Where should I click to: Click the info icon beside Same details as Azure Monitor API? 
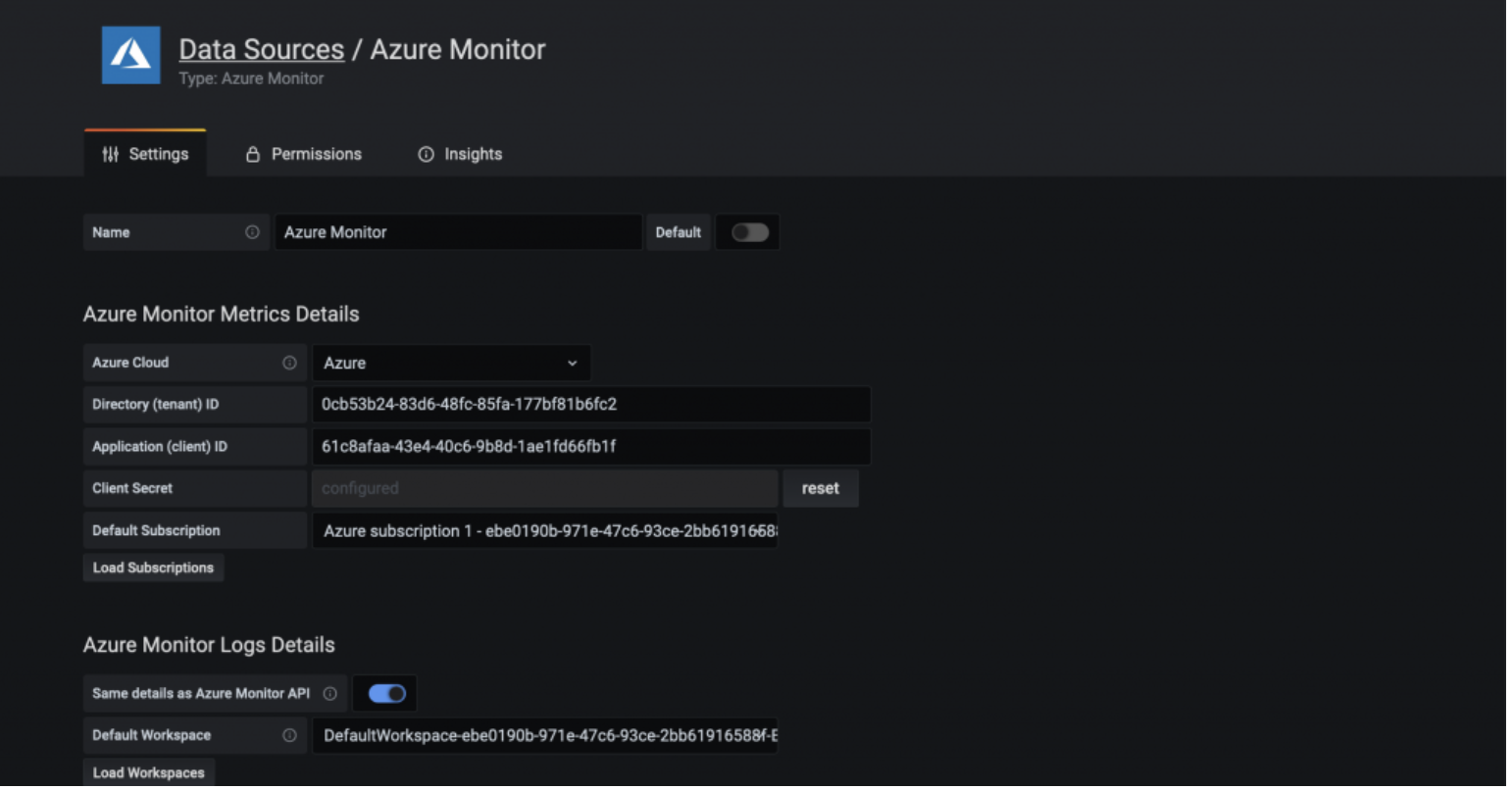tap(330, 693)
